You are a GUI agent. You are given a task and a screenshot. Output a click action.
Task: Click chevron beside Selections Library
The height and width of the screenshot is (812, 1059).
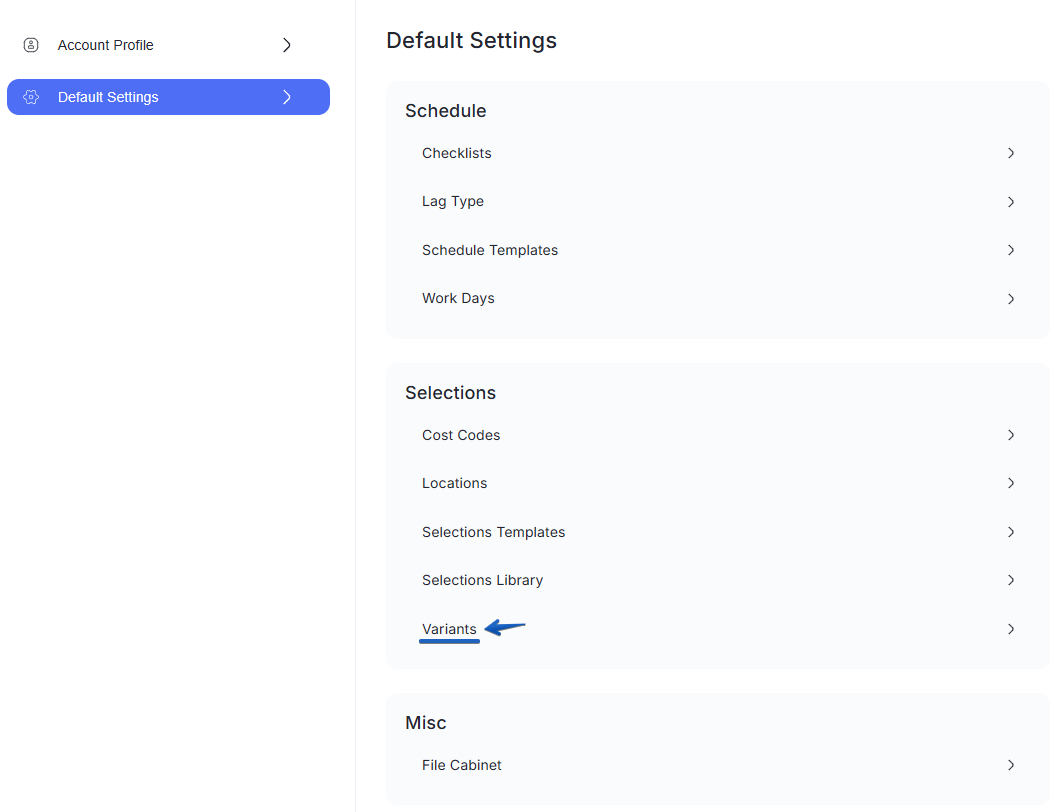(x=1011, y=580)
